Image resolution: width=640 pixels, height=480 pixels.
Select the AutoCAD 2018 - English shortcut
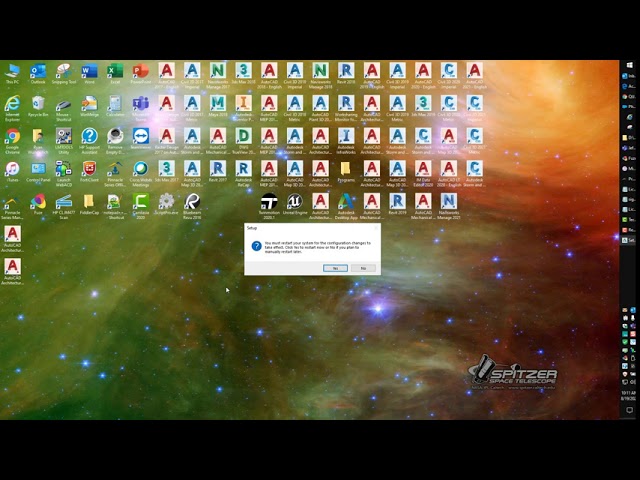[x=269, y=76]
